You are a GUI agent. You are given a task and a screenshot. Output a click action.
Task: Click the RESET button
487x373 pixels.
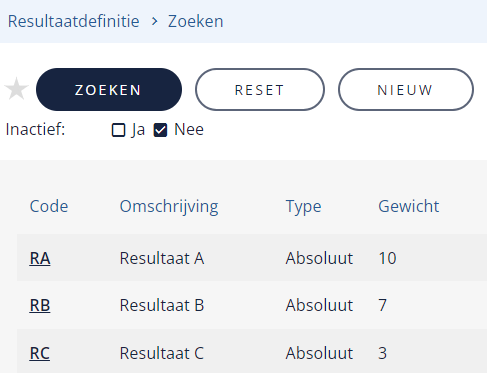(x=260, y=90)
